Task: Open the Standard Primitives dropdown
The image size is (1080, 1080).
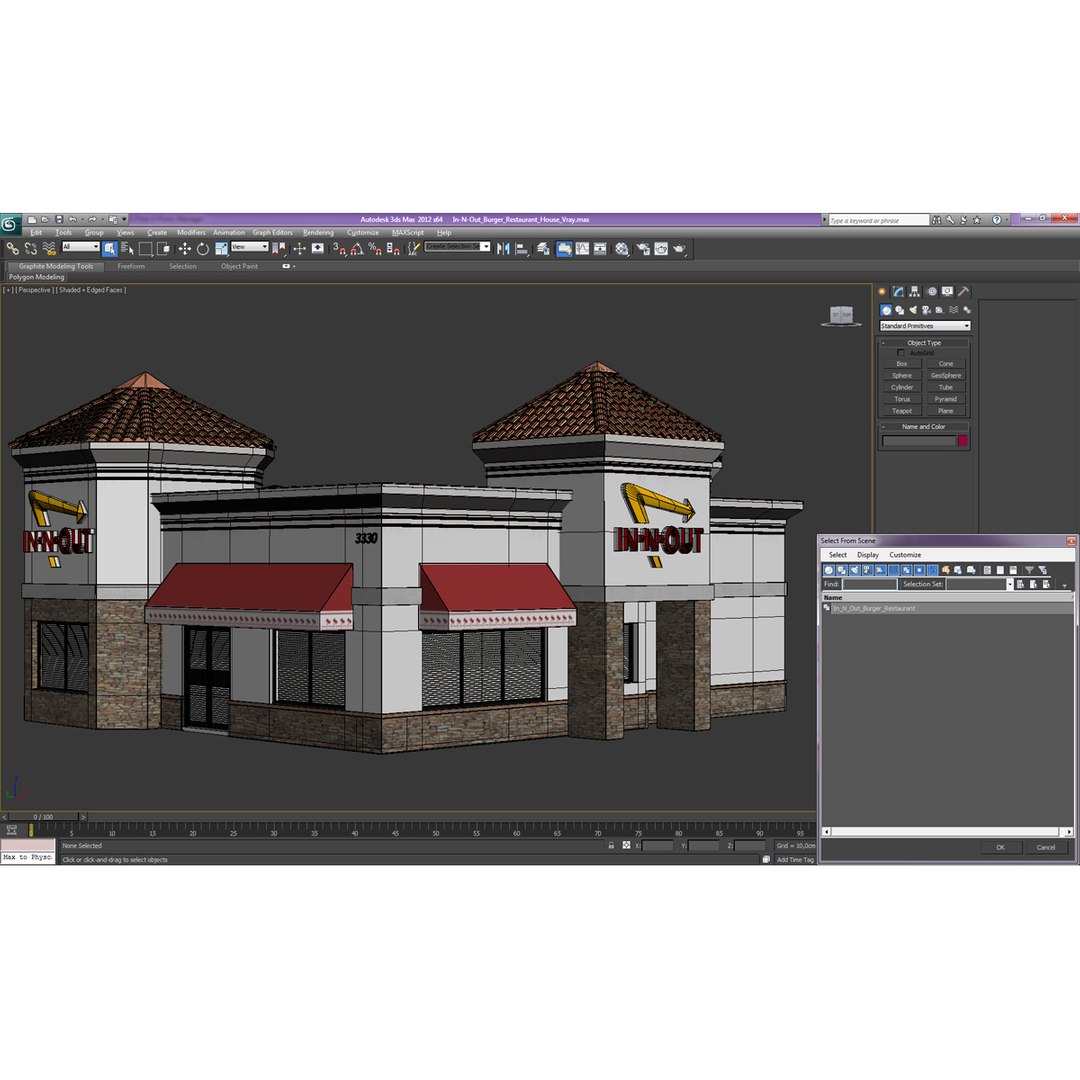Action: point(925,326)
